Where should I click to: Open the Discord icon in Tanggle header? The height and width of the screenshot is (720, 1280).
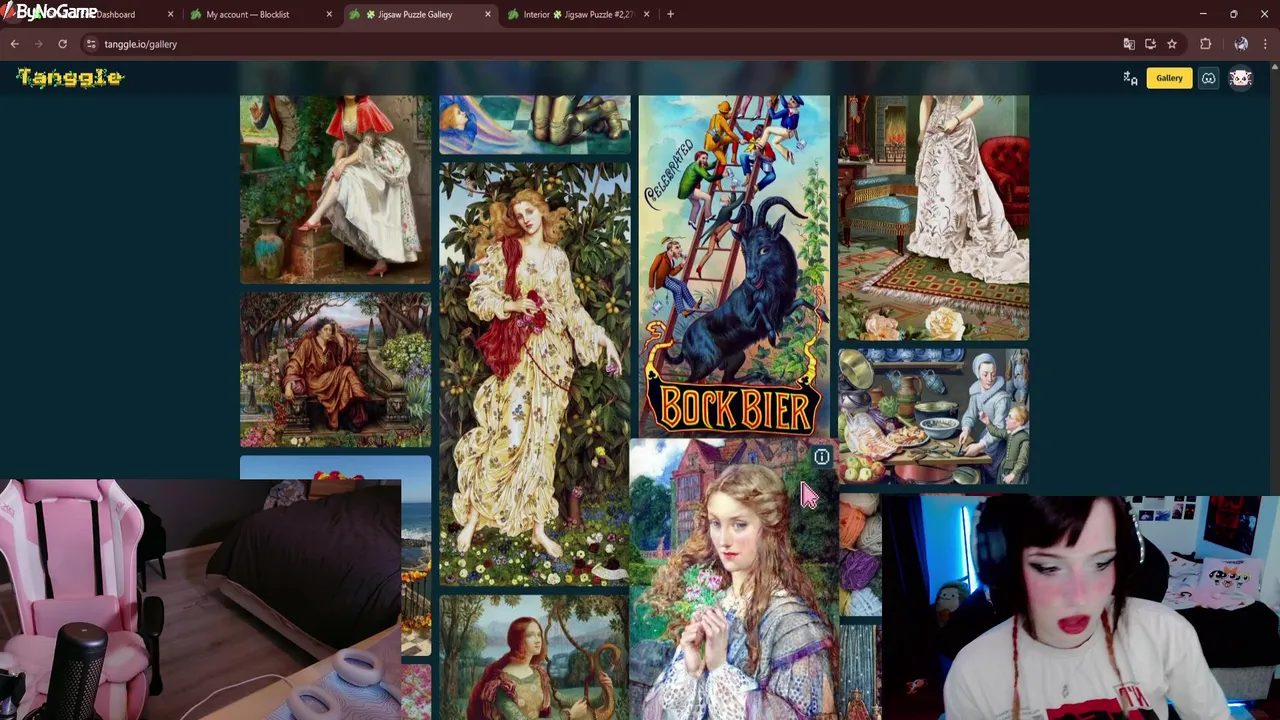point(1208,78)
